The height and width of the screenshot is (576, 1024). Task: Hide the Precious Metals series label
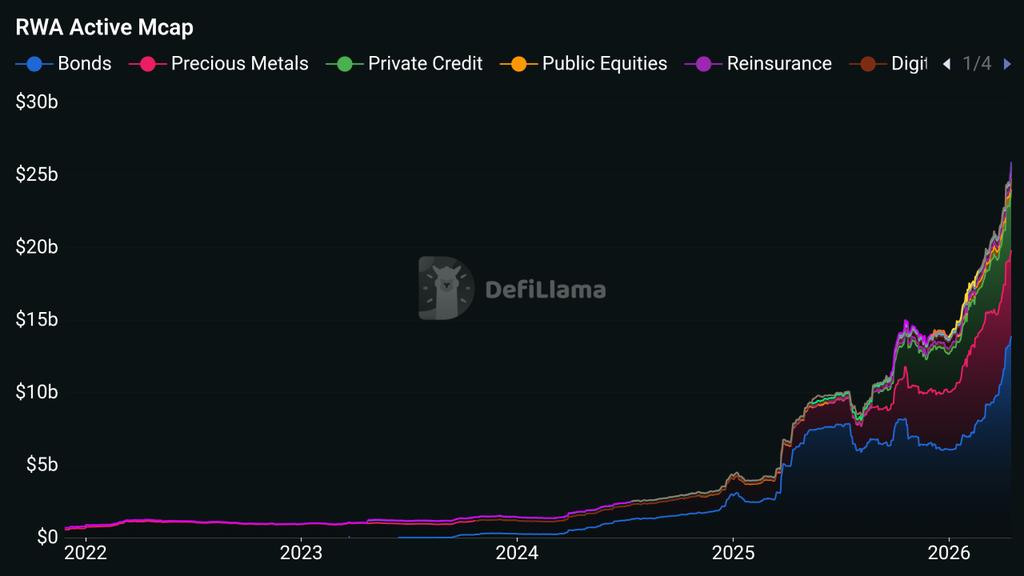[x=239, y=64]
